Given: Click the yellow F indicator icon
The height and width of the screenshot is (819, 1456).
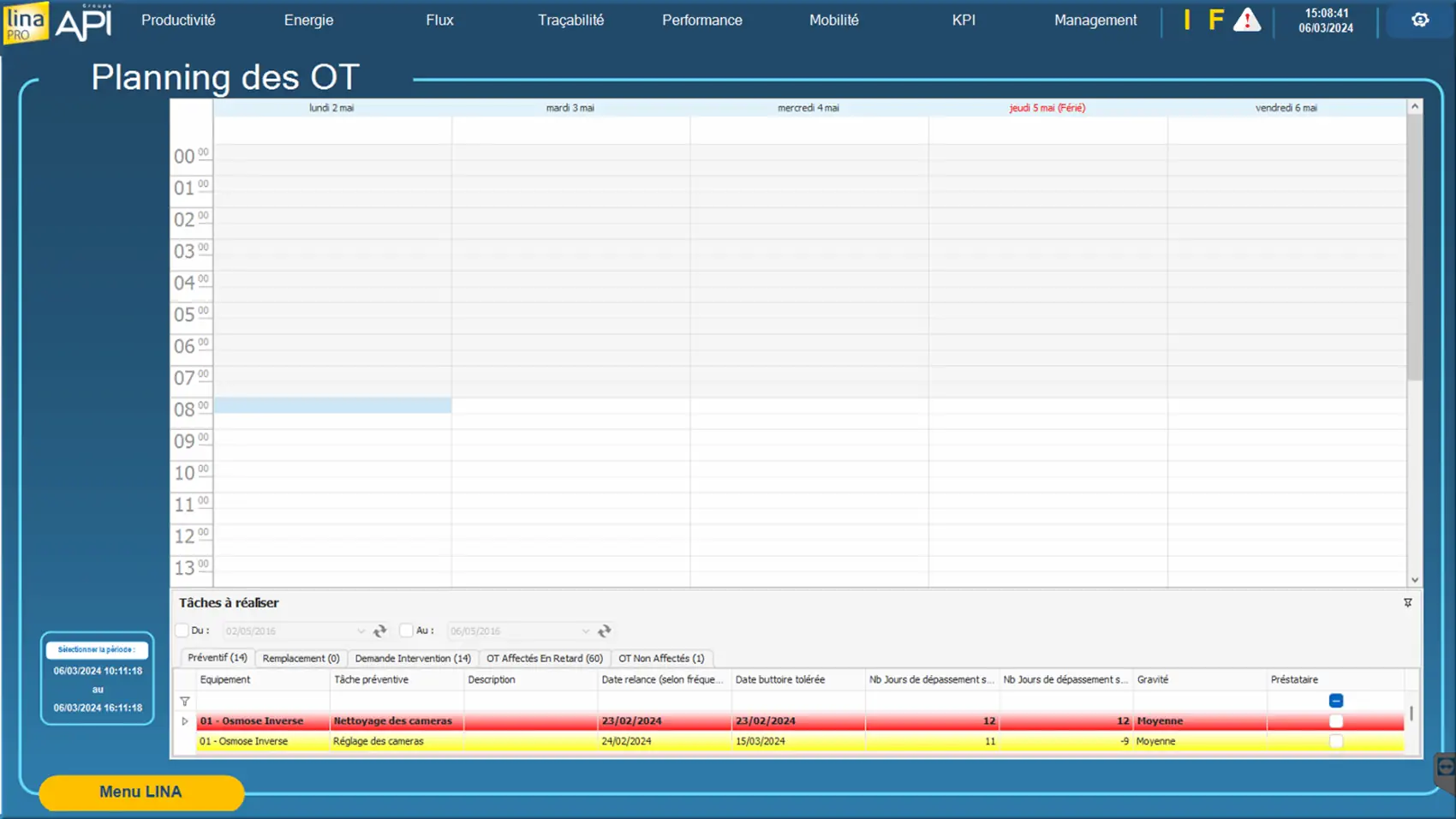Looking at the screenshot, I should click(1215, 21).
